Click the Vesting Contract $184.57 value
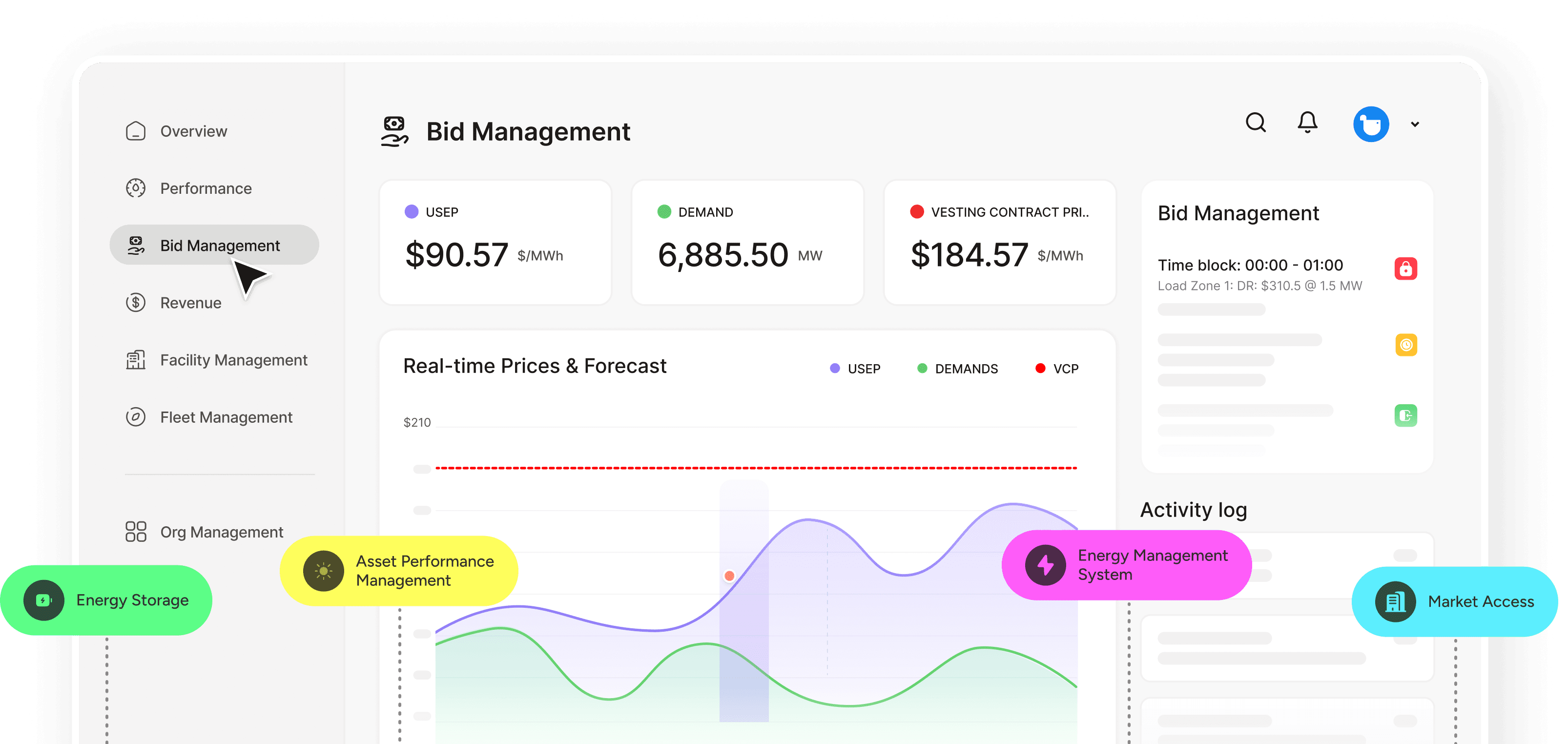The width and height of the screenshot is (1568, 744). 970,254
